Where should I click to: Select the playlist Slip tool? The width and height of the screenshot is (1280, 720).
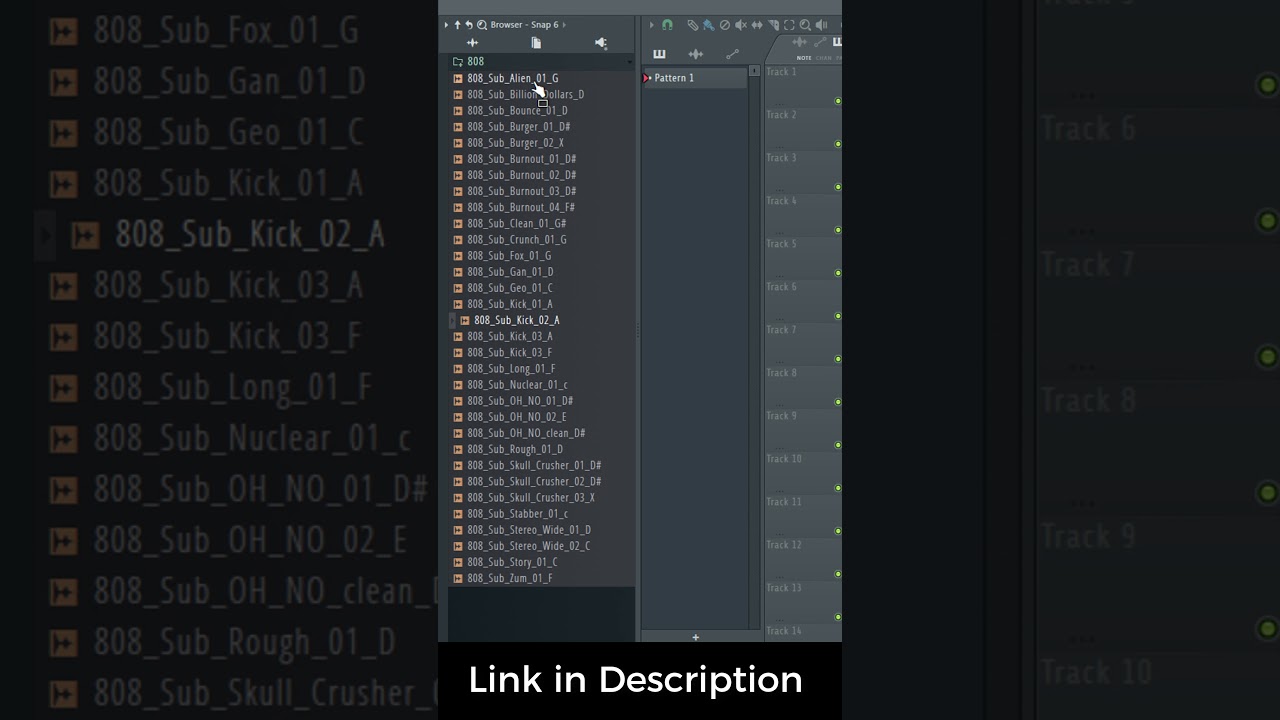[757, 25]
